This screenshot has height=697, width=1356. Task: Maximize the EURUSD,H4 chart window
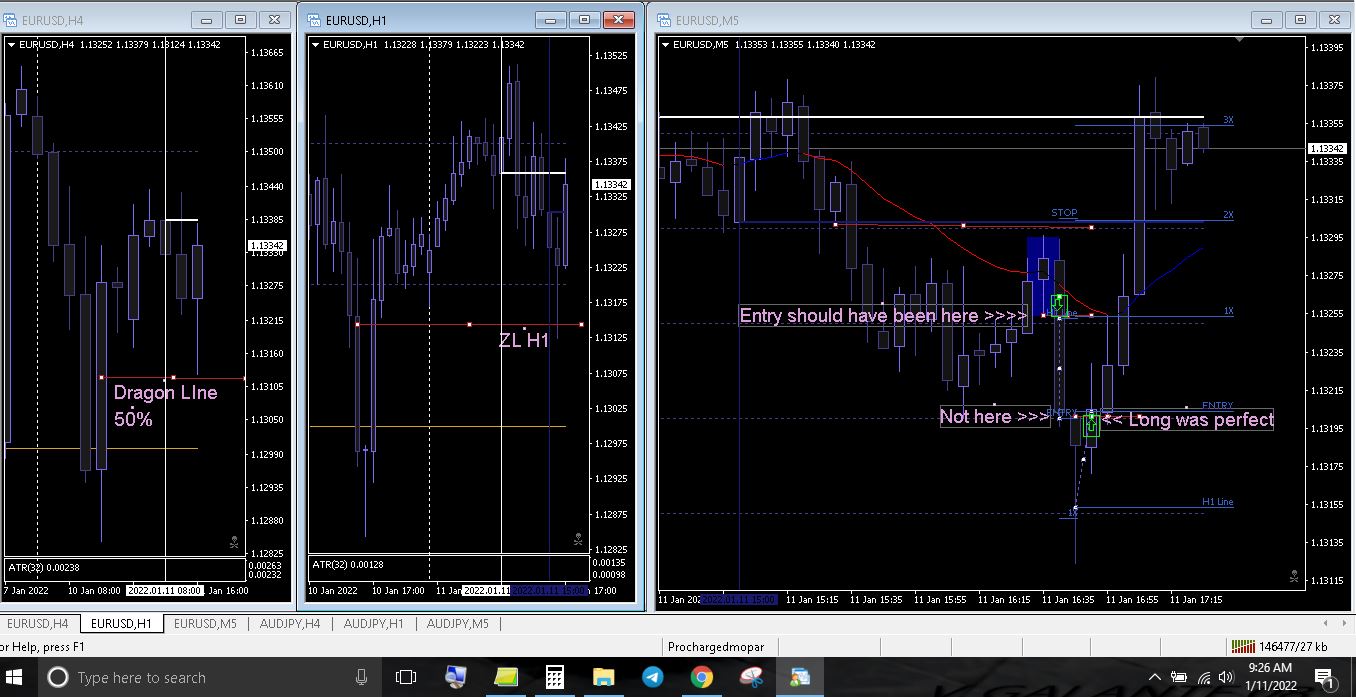click(x=240, y=19)
